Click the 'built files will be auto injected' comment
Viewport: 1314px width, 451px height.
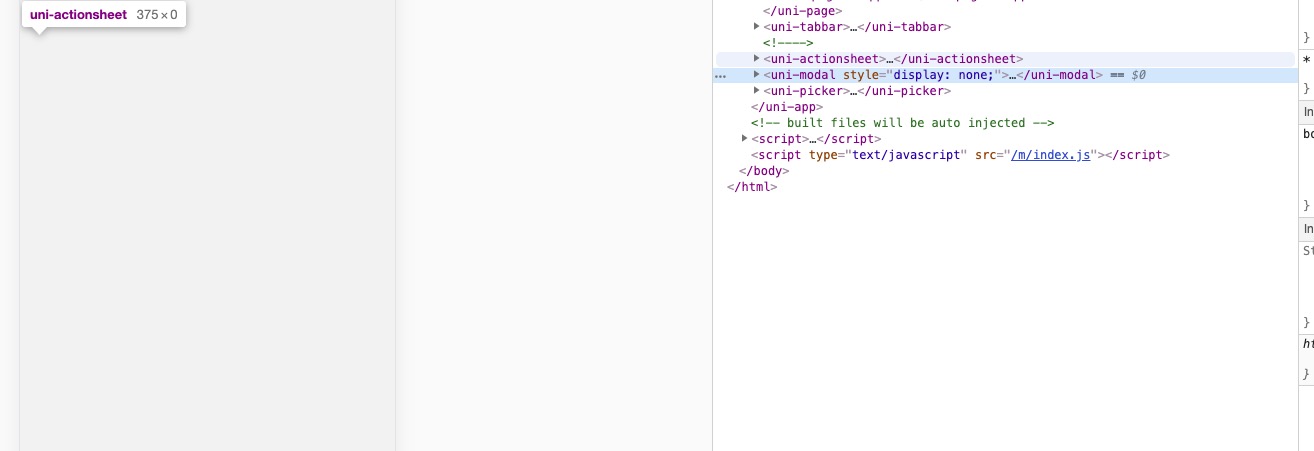coord(903,123)
